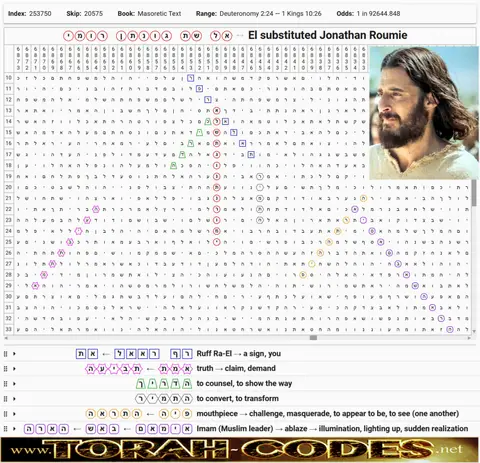Click the down arrow of the vertical scrollbar
Image resolution: width=480 pixels, height=463 pixels.
474,331
